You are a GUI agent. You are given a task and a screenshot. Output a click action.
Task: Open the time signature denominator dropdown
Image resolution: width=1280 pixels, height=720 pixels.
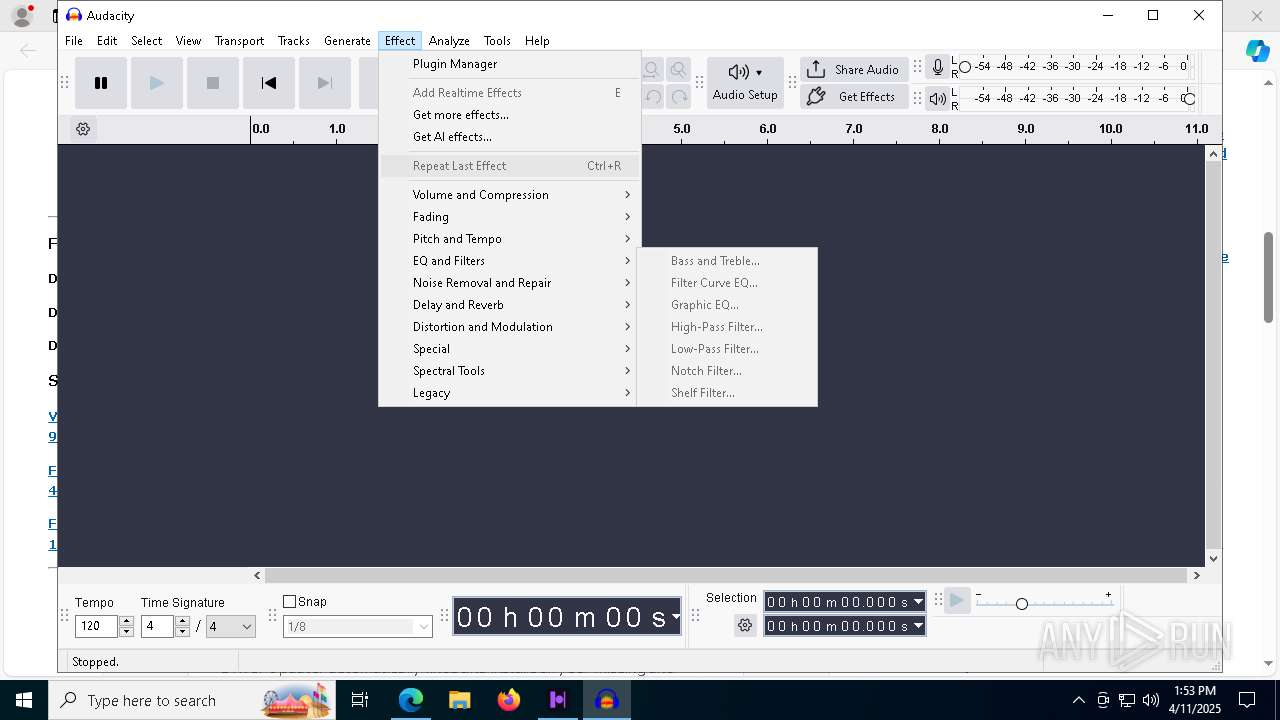231,626
